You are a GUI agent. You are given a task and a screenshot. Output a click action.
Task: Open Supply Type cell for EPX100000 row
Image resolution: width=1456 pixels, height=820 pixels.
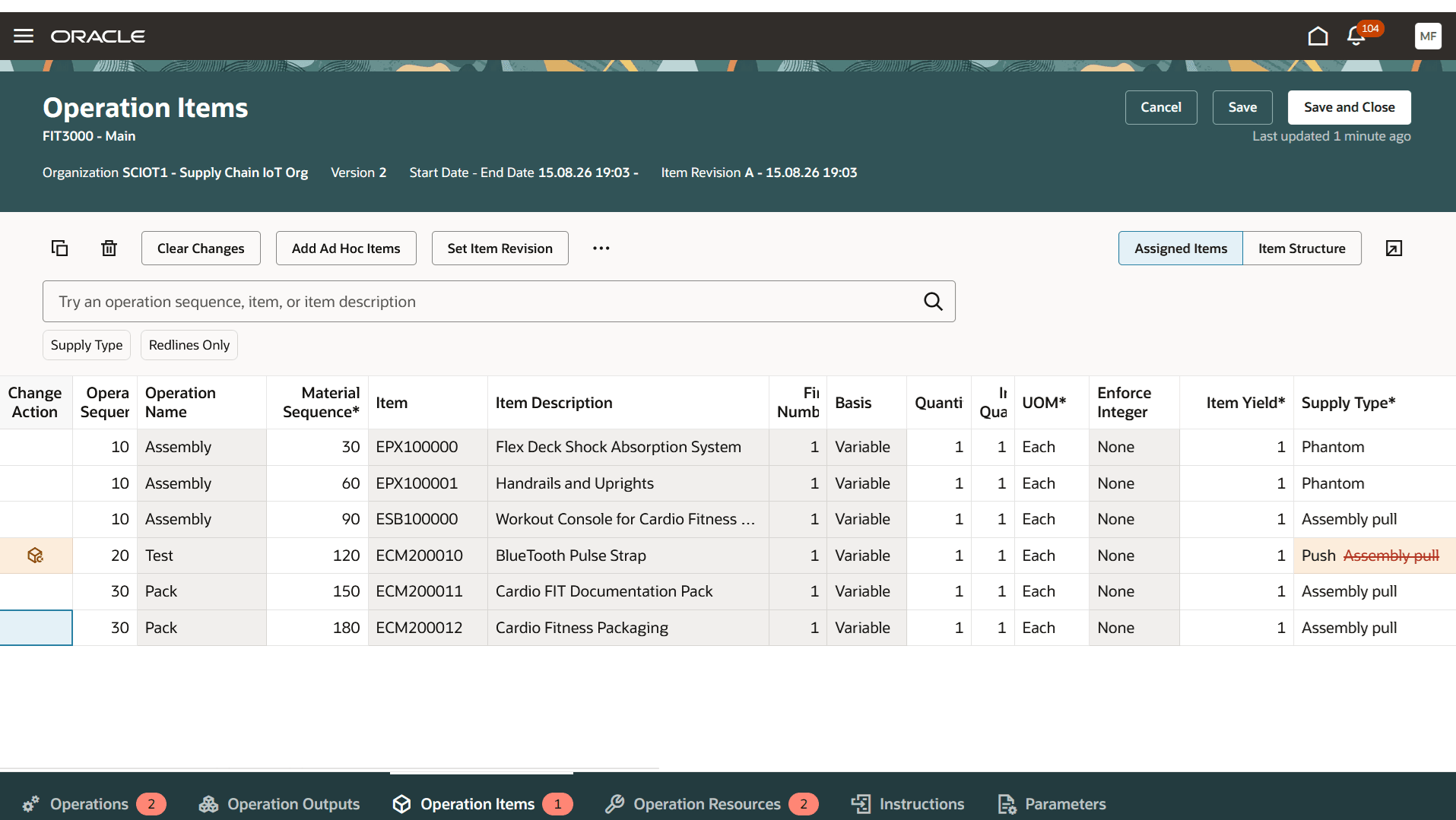point(1375,447)
